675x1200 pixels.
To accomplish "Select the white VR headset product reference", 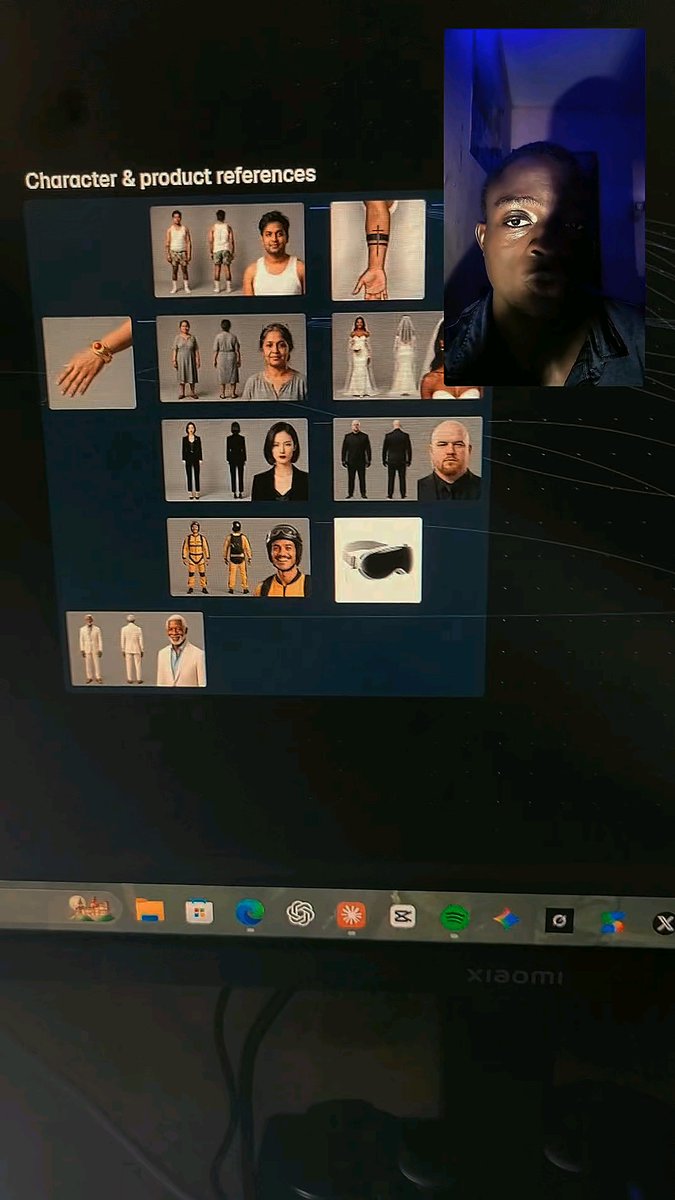I will point(378,560).
